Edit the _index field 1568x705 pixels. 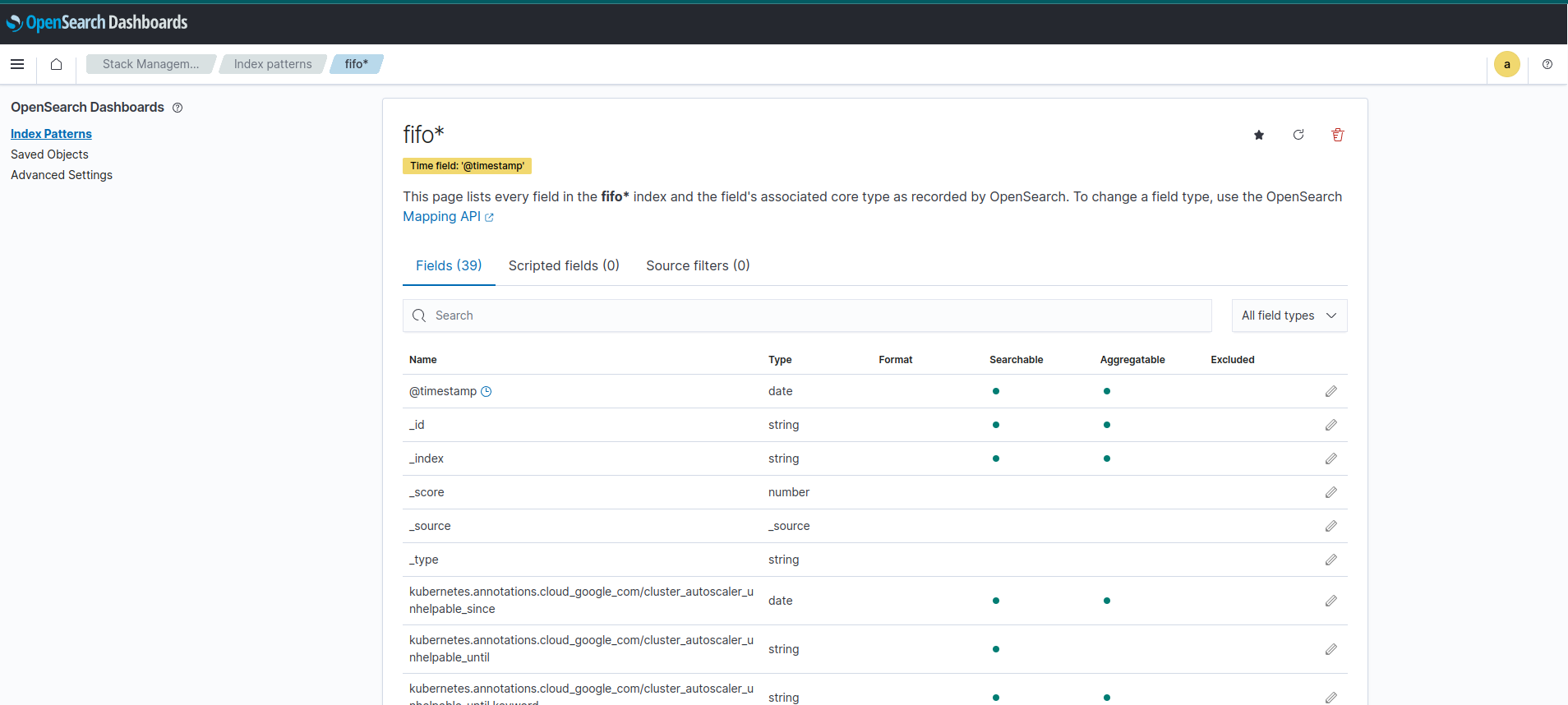point(1330,458)
